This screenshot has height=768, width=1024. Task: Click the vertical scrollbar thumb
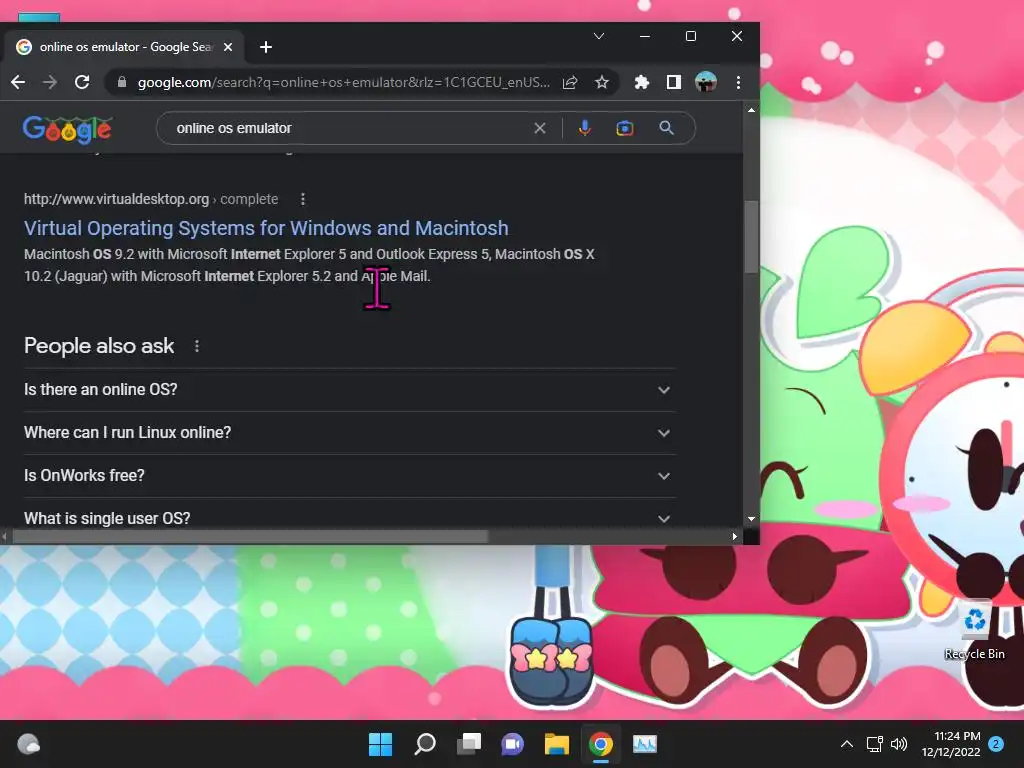tap(751, 237)
